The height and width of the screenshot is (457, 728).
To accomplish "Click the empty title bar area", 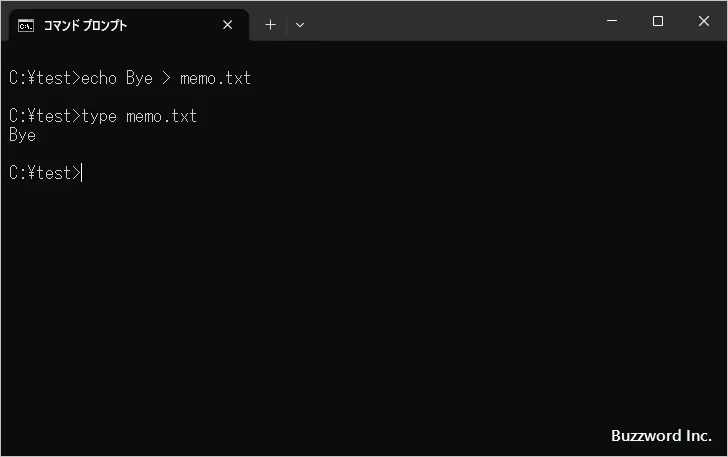I will pyautogui.click(x=450, y=22).
